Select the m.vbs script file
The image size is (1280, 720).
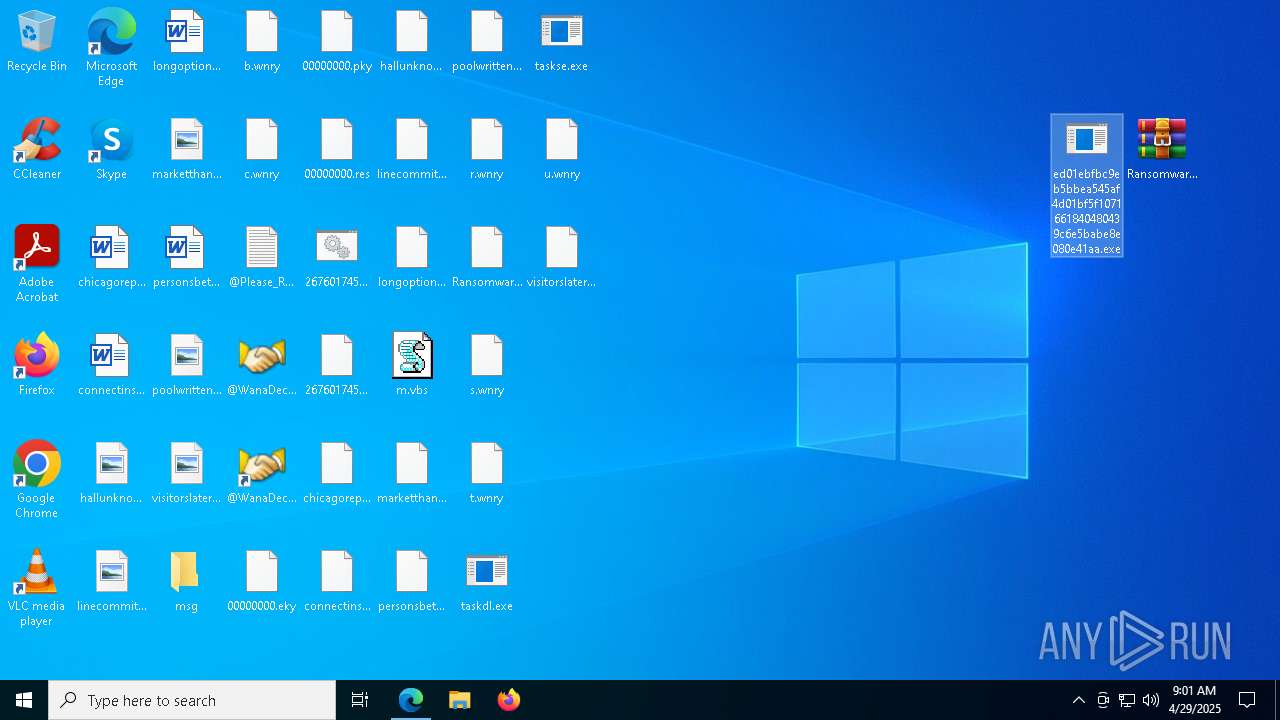(412, 366)
